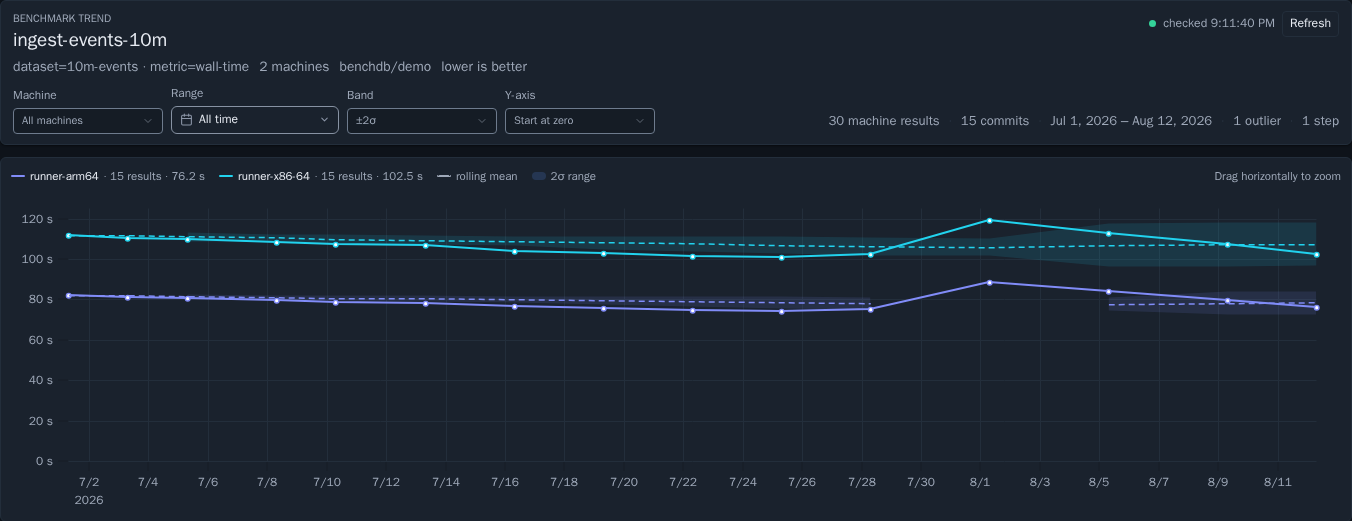The width and height of the screenshot is (1352, 521).
Task: Click the ingest-events-10m title
Action: [90, 41]
